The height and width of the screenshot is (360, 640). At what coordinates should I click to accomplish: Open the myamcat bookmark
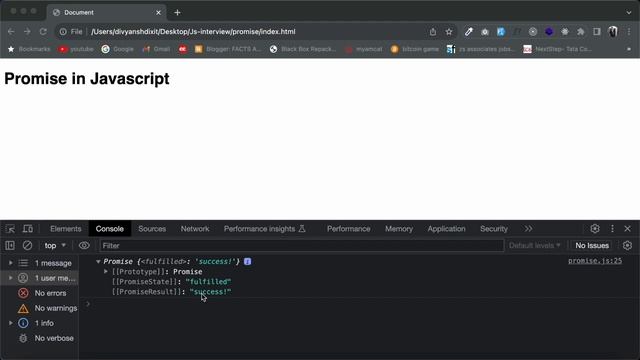pyautogui.click(x=364, y=49)
